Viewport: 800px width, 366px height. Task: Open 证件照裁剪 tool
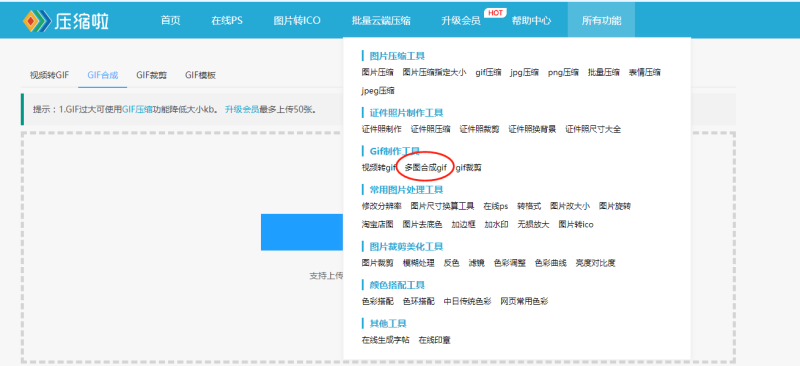tap(480, 129)
